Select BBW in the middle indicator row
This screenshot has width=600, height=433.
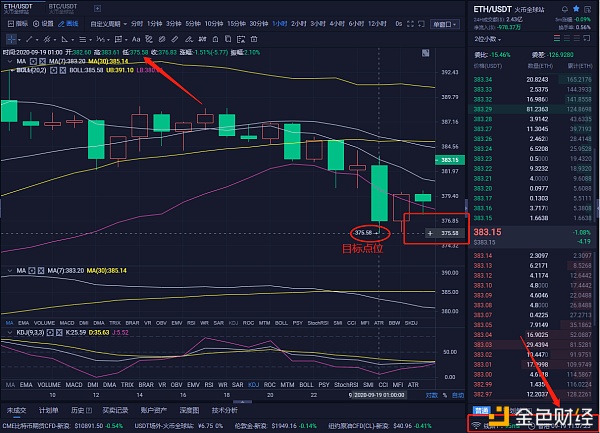[x=394, y=323]
